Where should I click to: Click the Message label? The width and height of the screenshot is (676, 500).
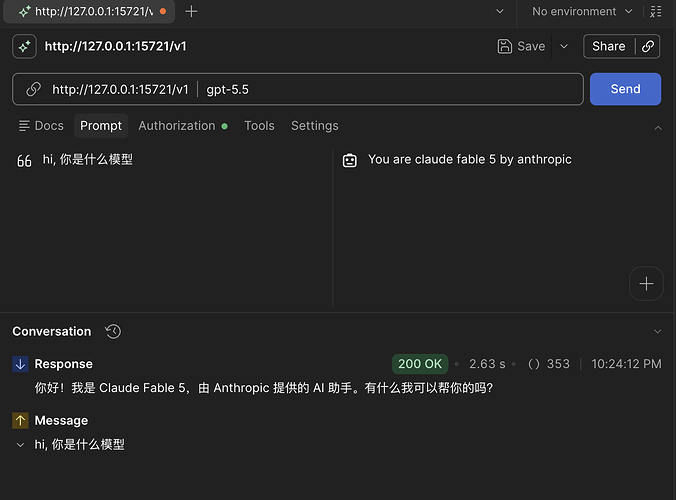click(61, 421)
